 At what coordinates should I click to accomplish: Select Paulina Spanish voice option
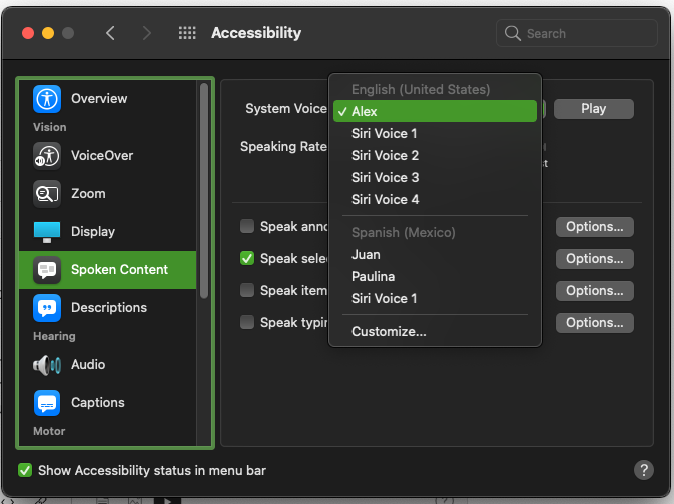(373, 276)
